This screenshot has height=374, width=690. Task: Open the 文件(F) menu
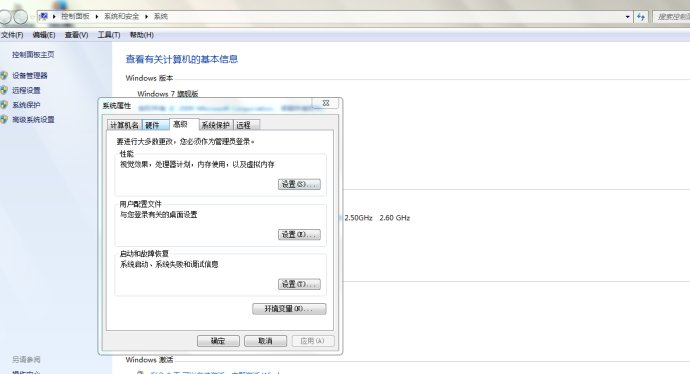point(12,35)
